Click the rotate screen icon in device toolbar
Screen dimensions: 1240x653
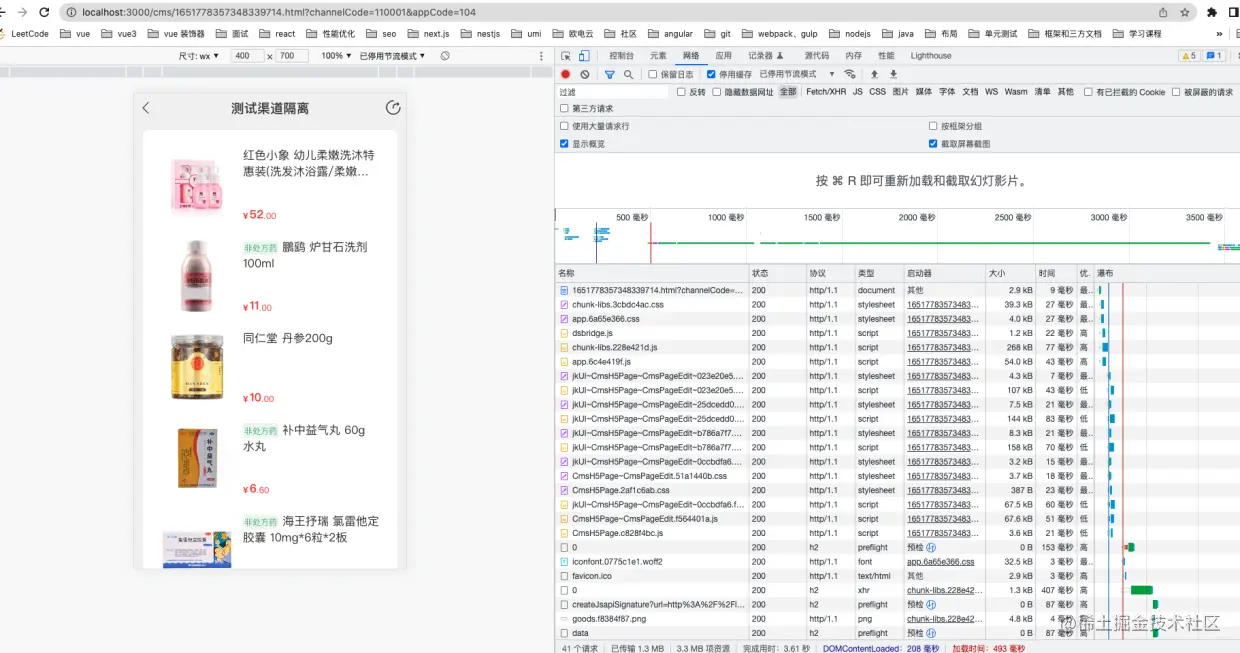pyautogui.click(x=444, y=56)
